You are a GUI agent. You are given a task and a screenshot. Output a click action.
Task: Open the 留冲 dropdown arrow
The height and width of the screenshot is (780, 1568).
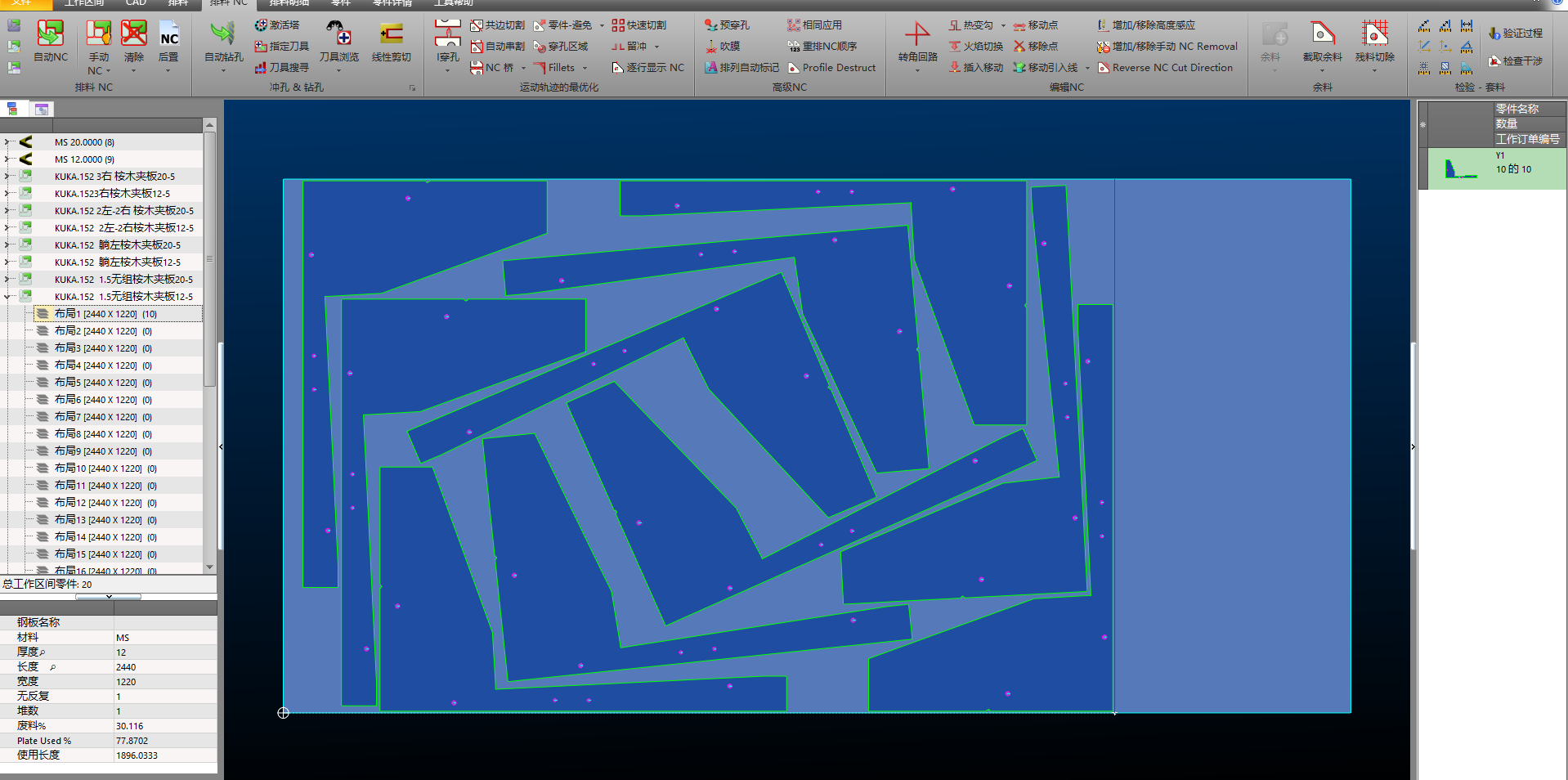(656, 47)
